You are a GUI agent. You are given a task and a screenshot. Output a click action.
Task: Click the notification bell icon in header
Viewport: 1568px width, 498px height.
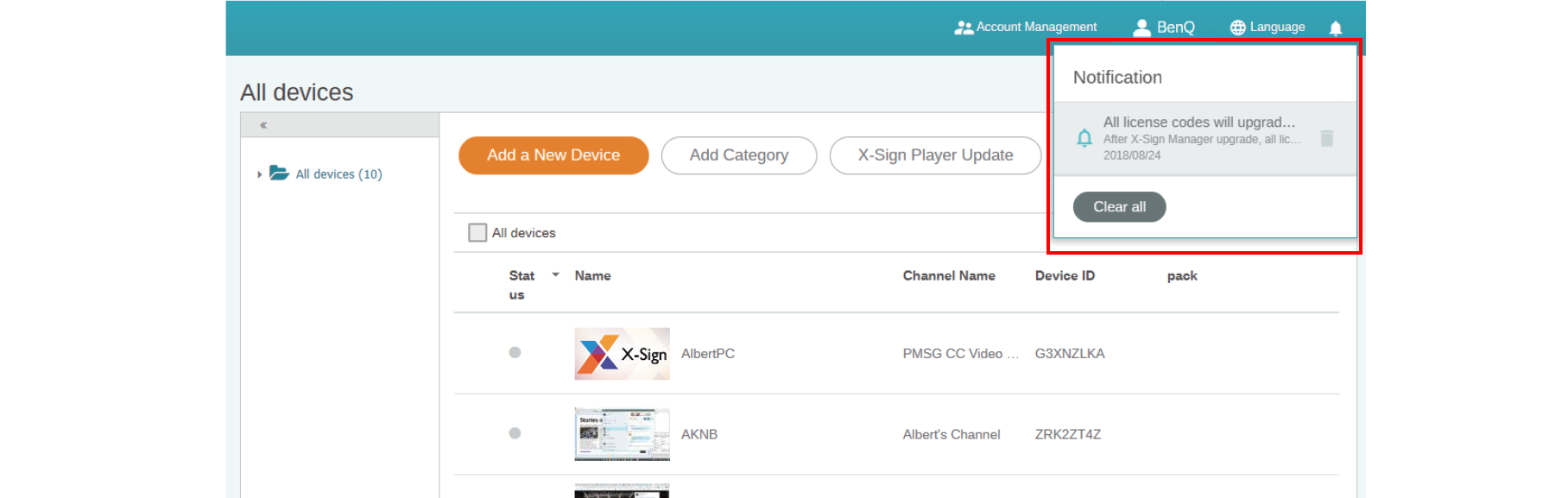(x=1335, y=28)
